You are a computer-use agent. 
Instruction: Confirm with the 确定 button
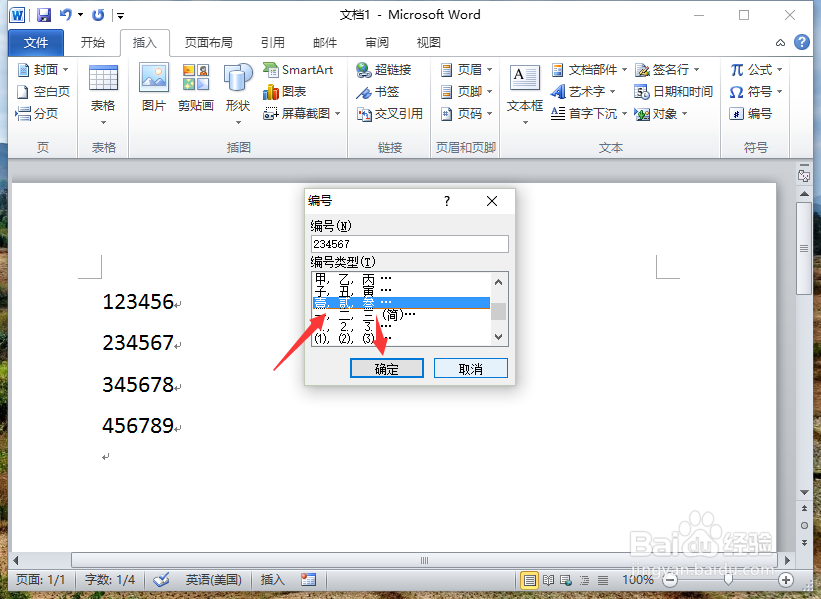[387, 368]
